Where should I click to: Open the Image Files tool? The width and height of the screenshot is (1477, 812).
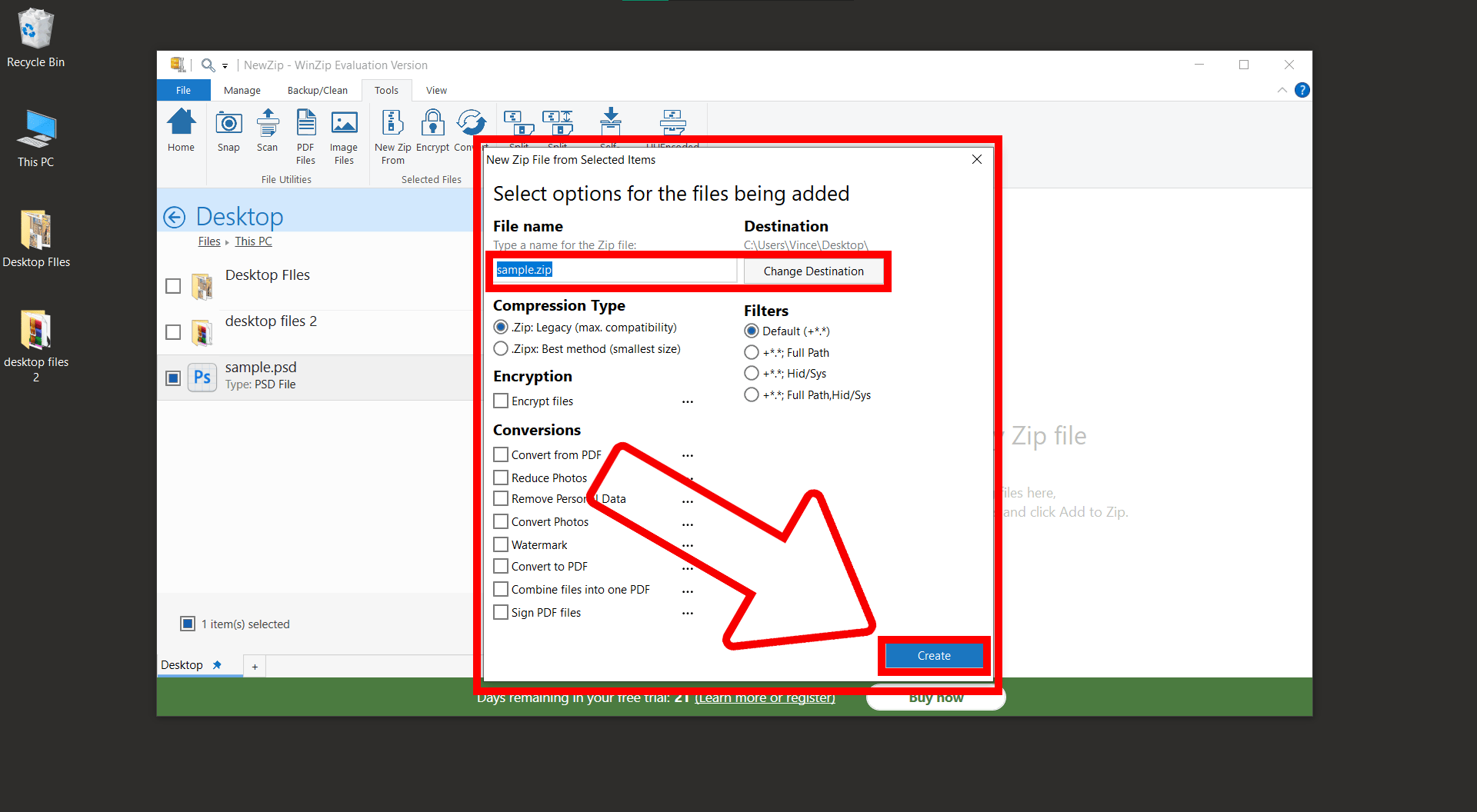(344, 131)
